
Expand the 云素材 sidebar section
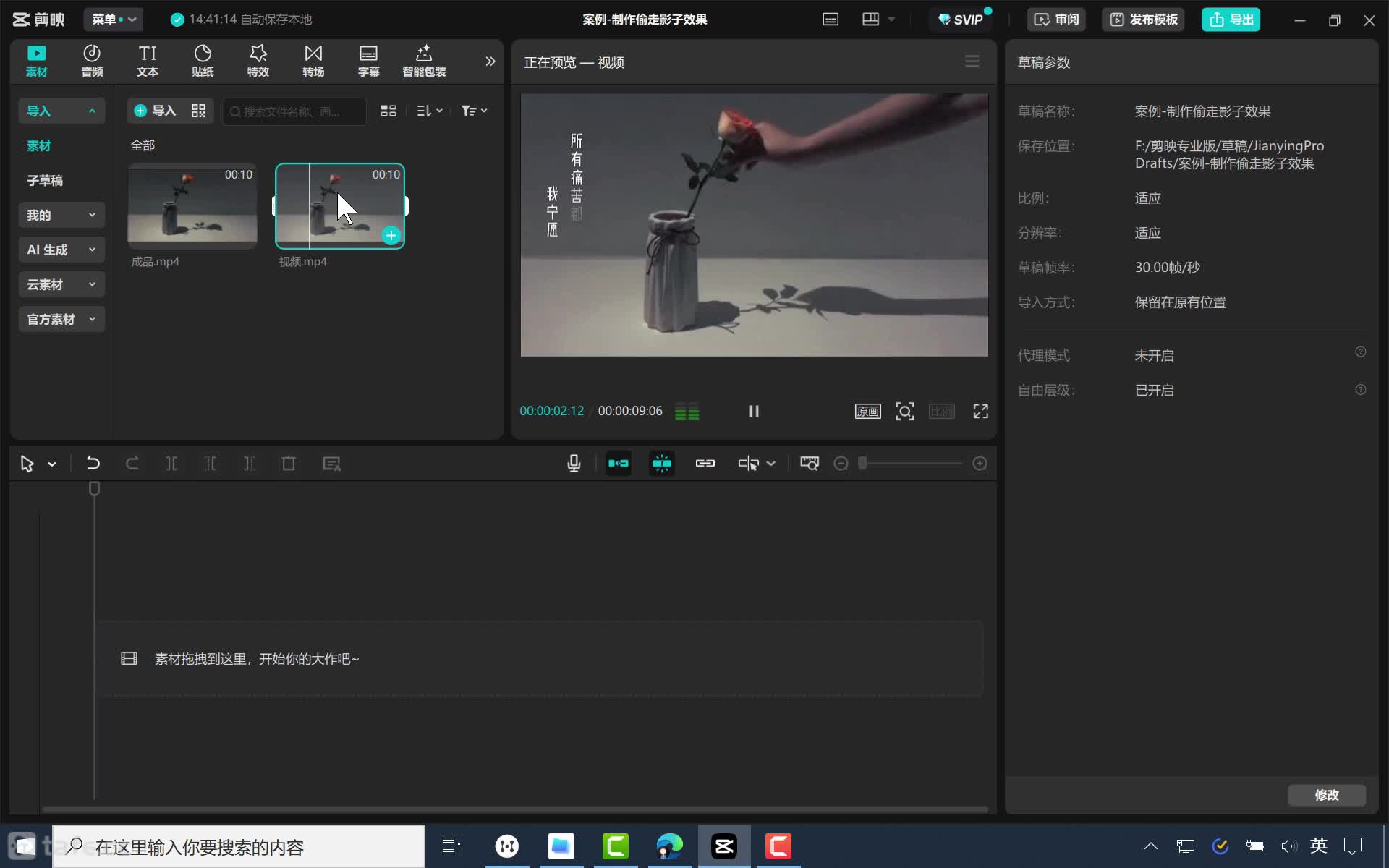coord(61,284)
